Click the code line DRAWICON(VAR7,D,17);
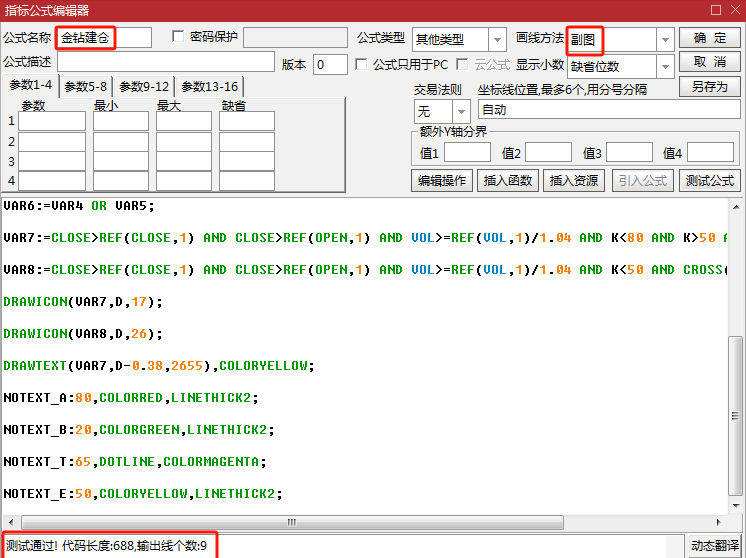Image resolution: width=746 pixels, height=558 pixels. [83, 302]
